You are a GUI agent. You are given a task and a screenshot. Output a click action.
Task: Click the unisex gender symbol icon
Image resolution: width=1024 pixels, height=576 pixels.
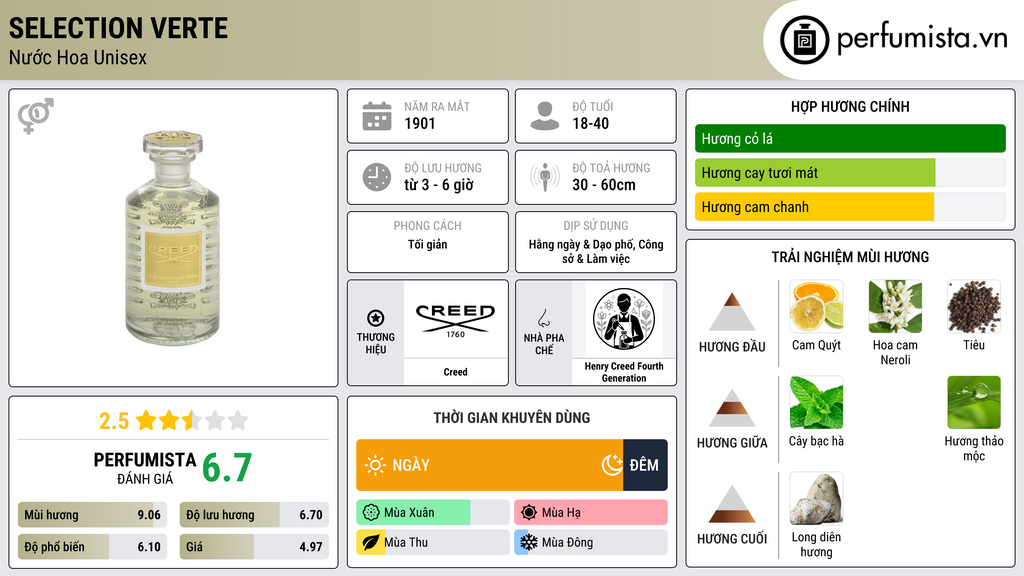pos(36,116)
